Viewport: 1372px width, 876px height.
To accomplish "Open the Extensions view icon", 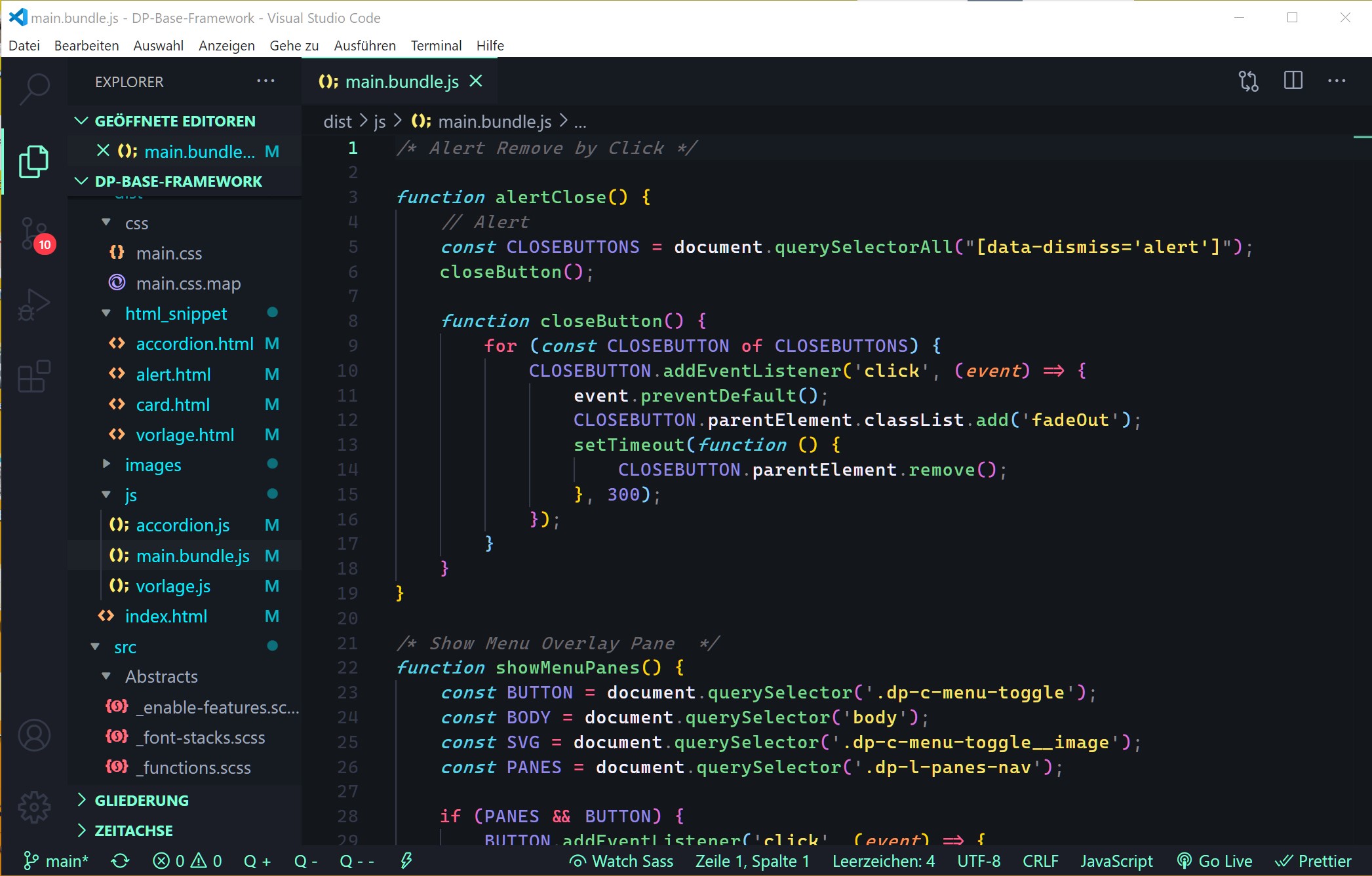I will tap(34, 377).
